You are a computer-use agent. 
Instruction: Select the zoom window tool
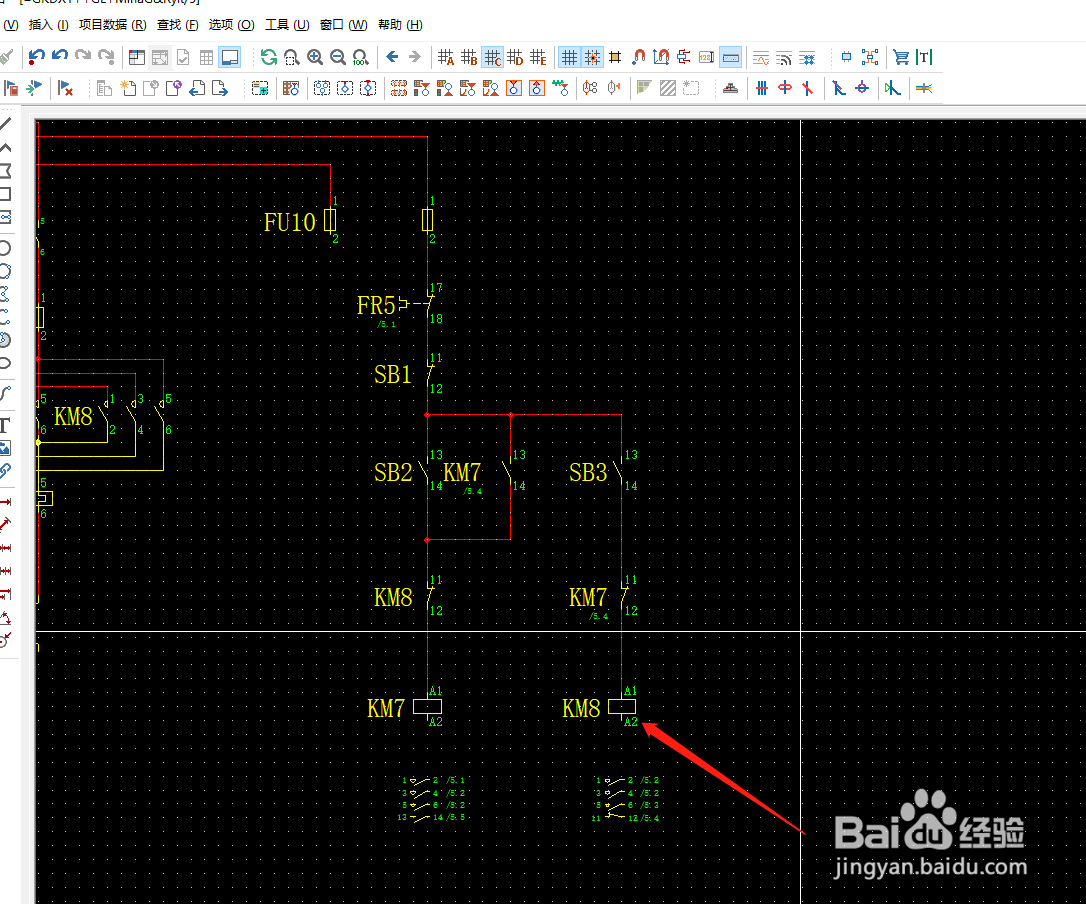pyautogui.click(x=292, y=57)
